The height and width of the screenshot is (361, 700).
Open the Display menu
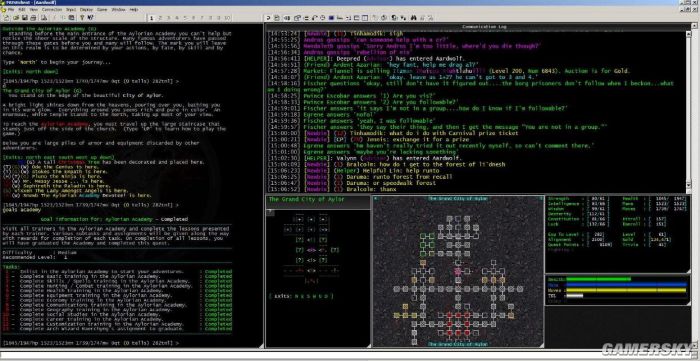[x=86, y=9]
